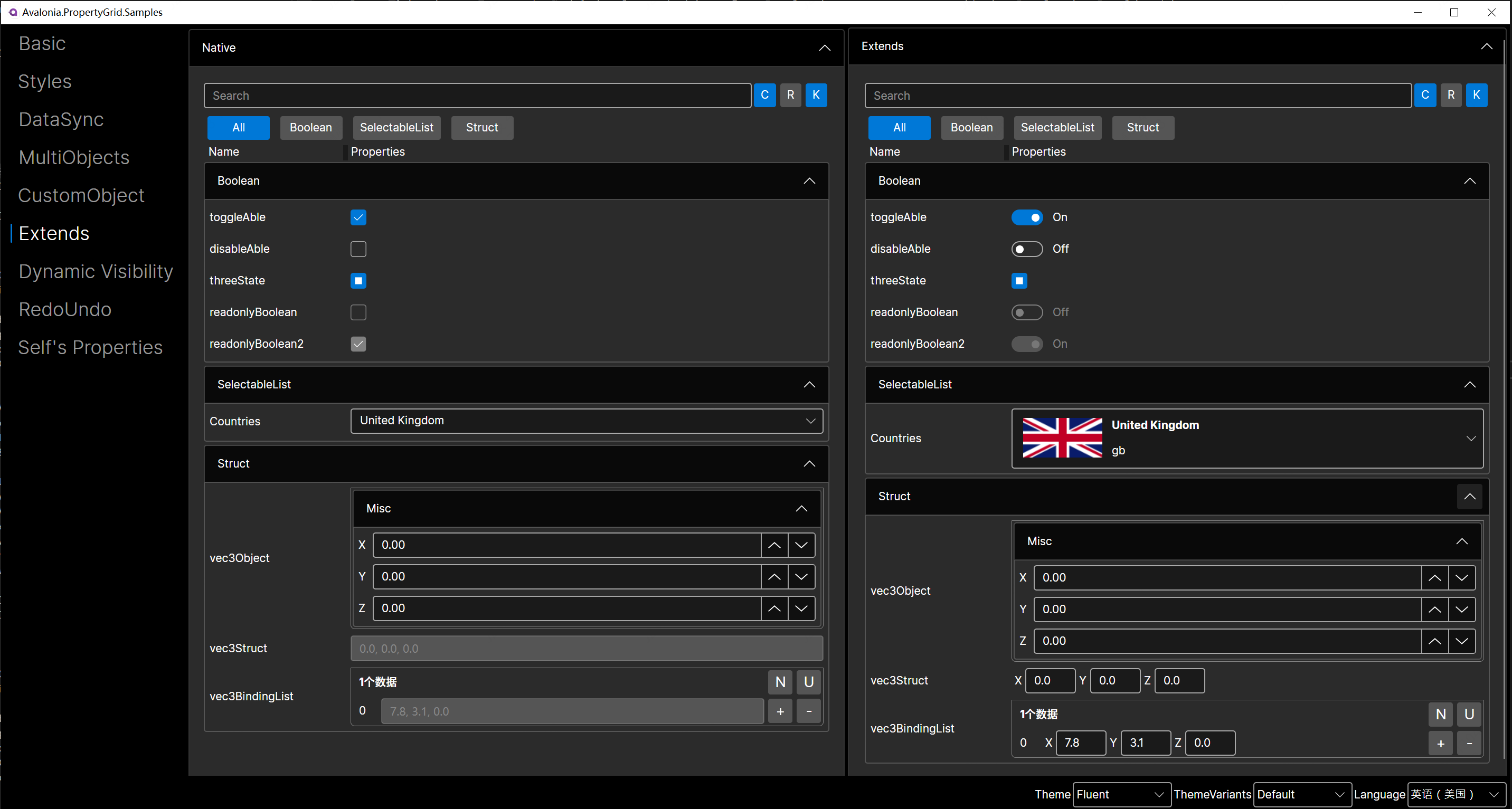The height and width of the screenshot is (809, 1512).
Task: Decrease Z value in Native vec3Object
Action: (801, 608)
